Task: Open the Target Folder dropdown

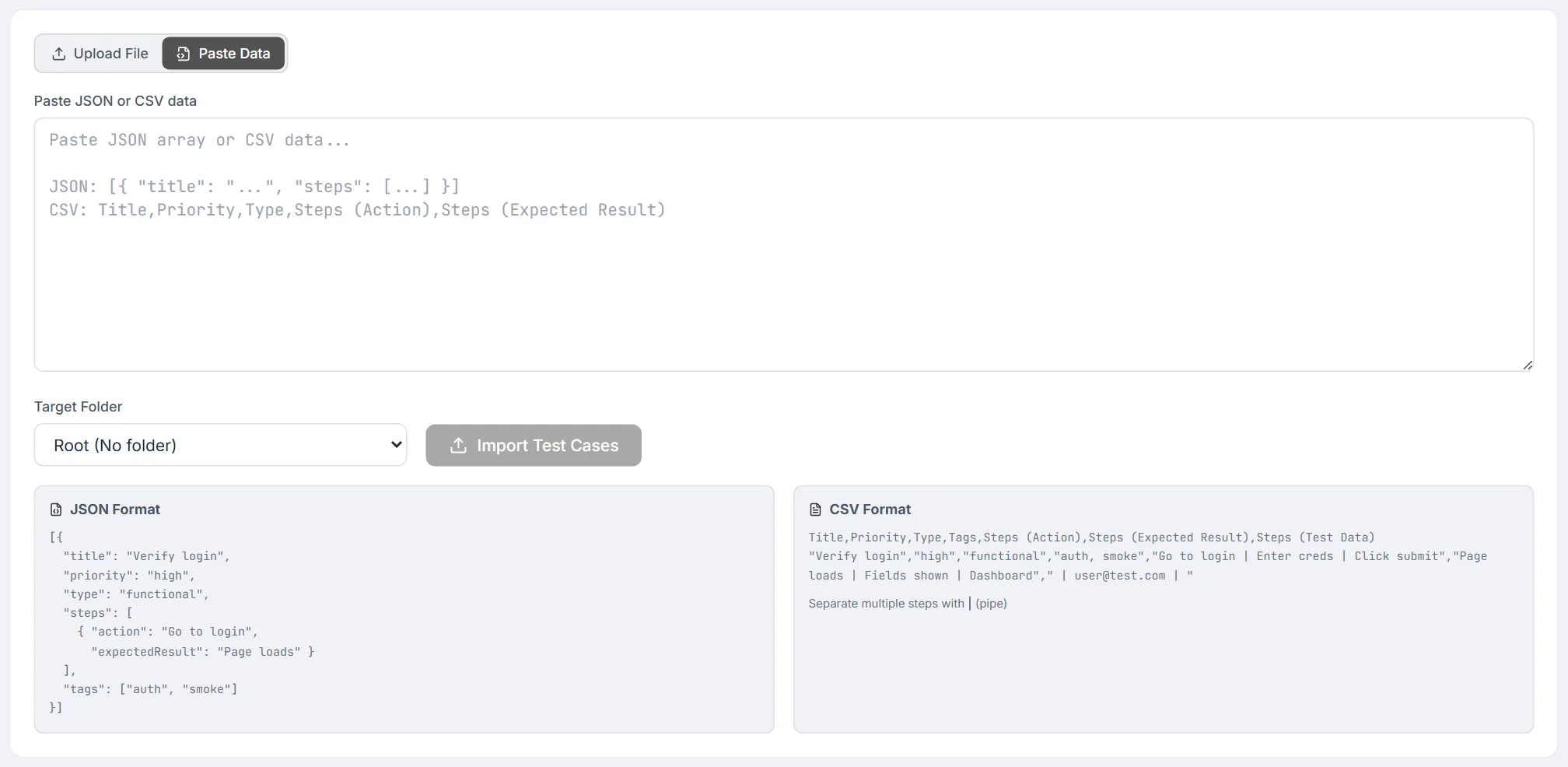Action: (220, 445)
